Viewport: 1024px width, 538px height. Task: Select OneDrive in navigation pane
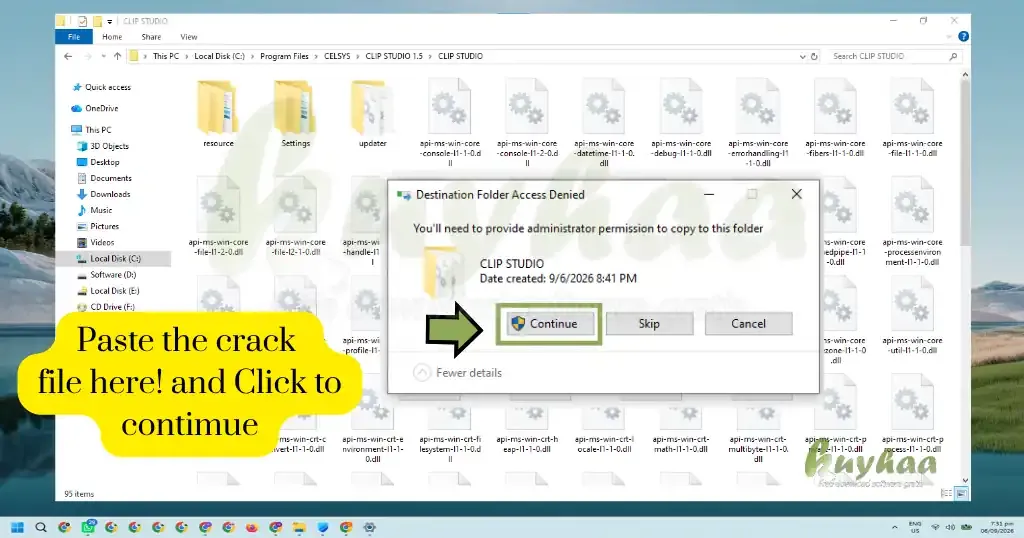[x=95, y=108]
